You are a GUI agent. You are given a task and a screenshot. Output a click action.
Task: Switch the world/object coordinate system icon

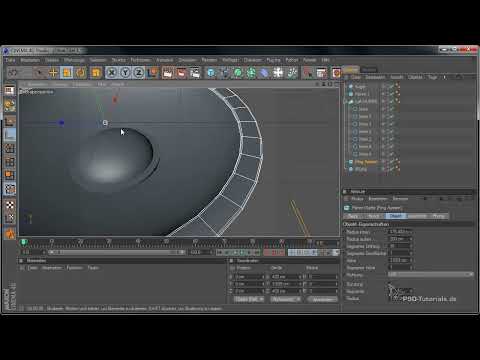tap(152, 72)
